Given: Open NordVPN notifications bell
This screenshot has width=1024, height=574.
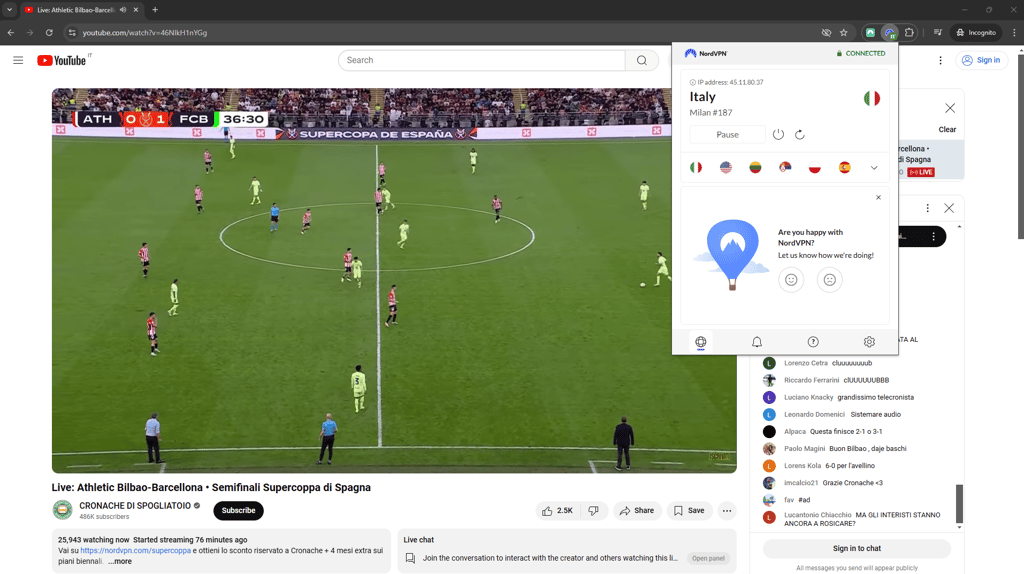Looking at the screenshot, I should (756, 342).
